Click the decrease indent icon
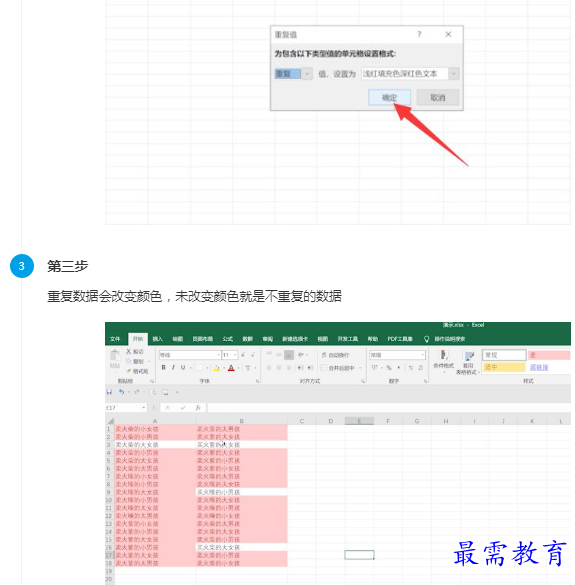This screenshot has width=575, height=585. pyautogui.click(x=300, y=368)
